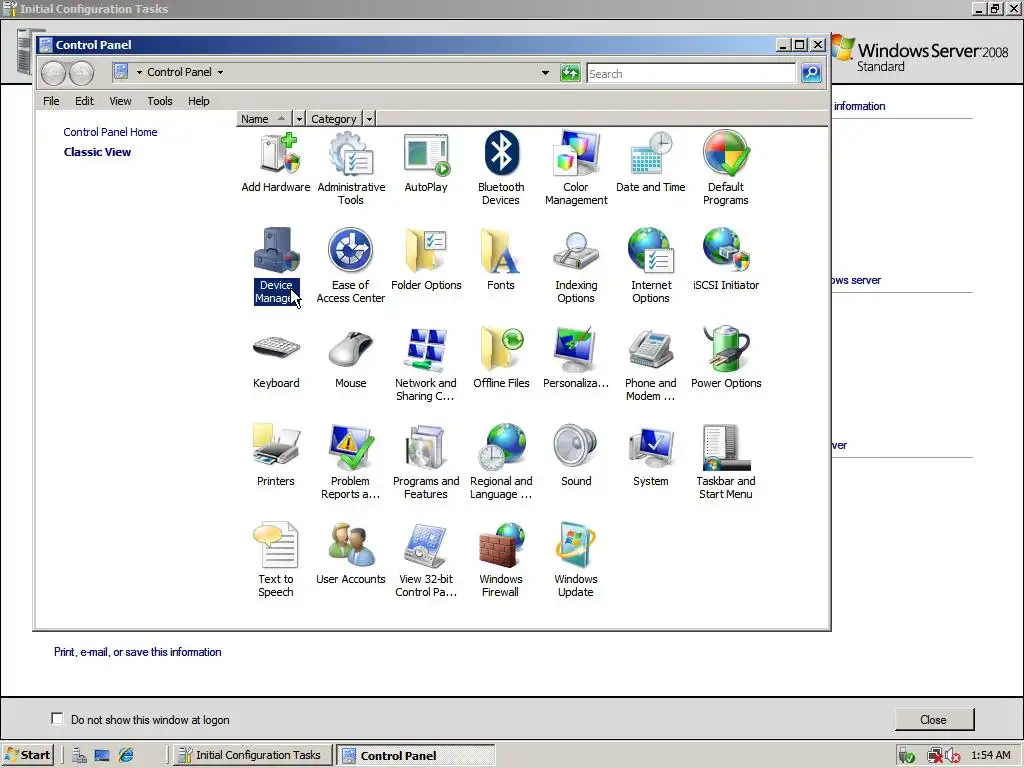Open Date and Time settings
Viewport: 1024px width, 768px height.
point(650,162)
